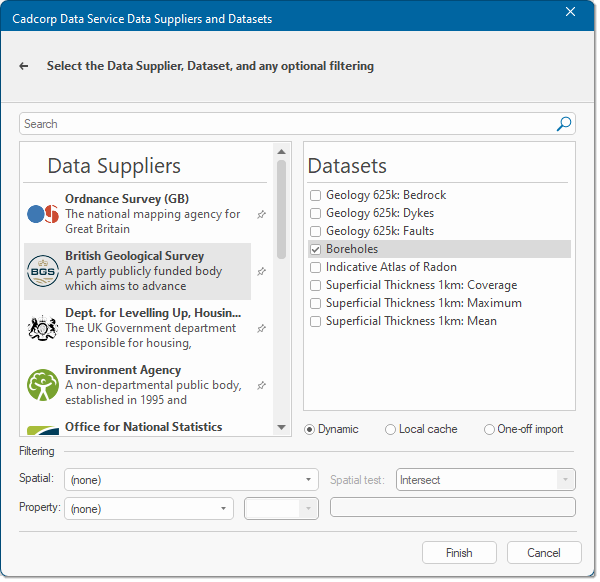The height and width of the screenshot is (582, 600).
Task: Click the Office for National Statistics logo
Action: point(43,430)
